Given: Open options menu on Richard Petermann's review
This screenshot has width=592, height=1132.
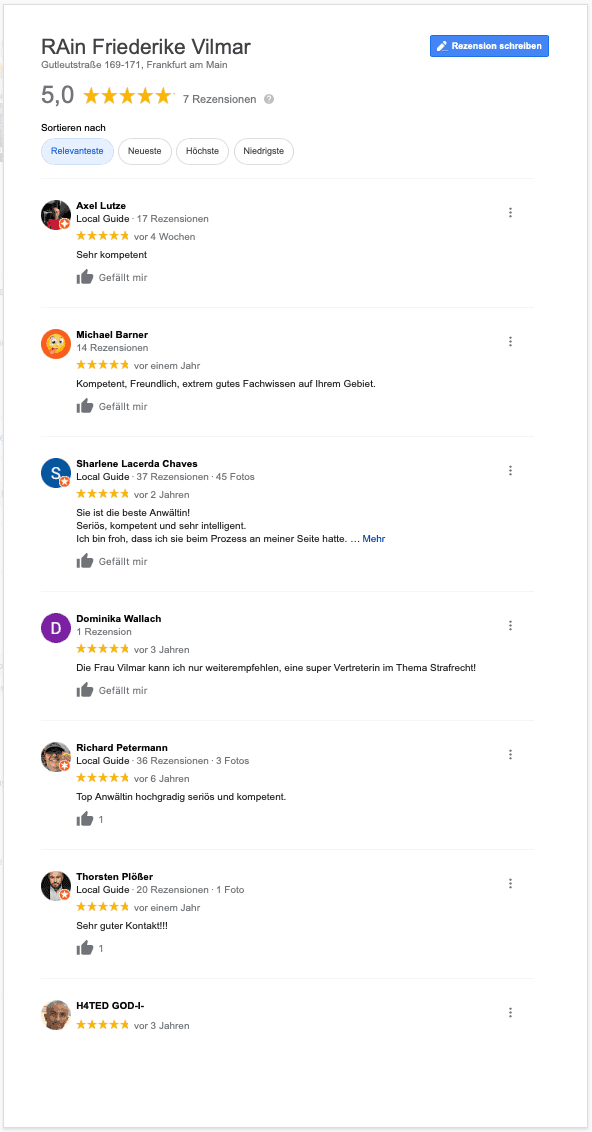Looking at the screenshot, I should 510,754.
